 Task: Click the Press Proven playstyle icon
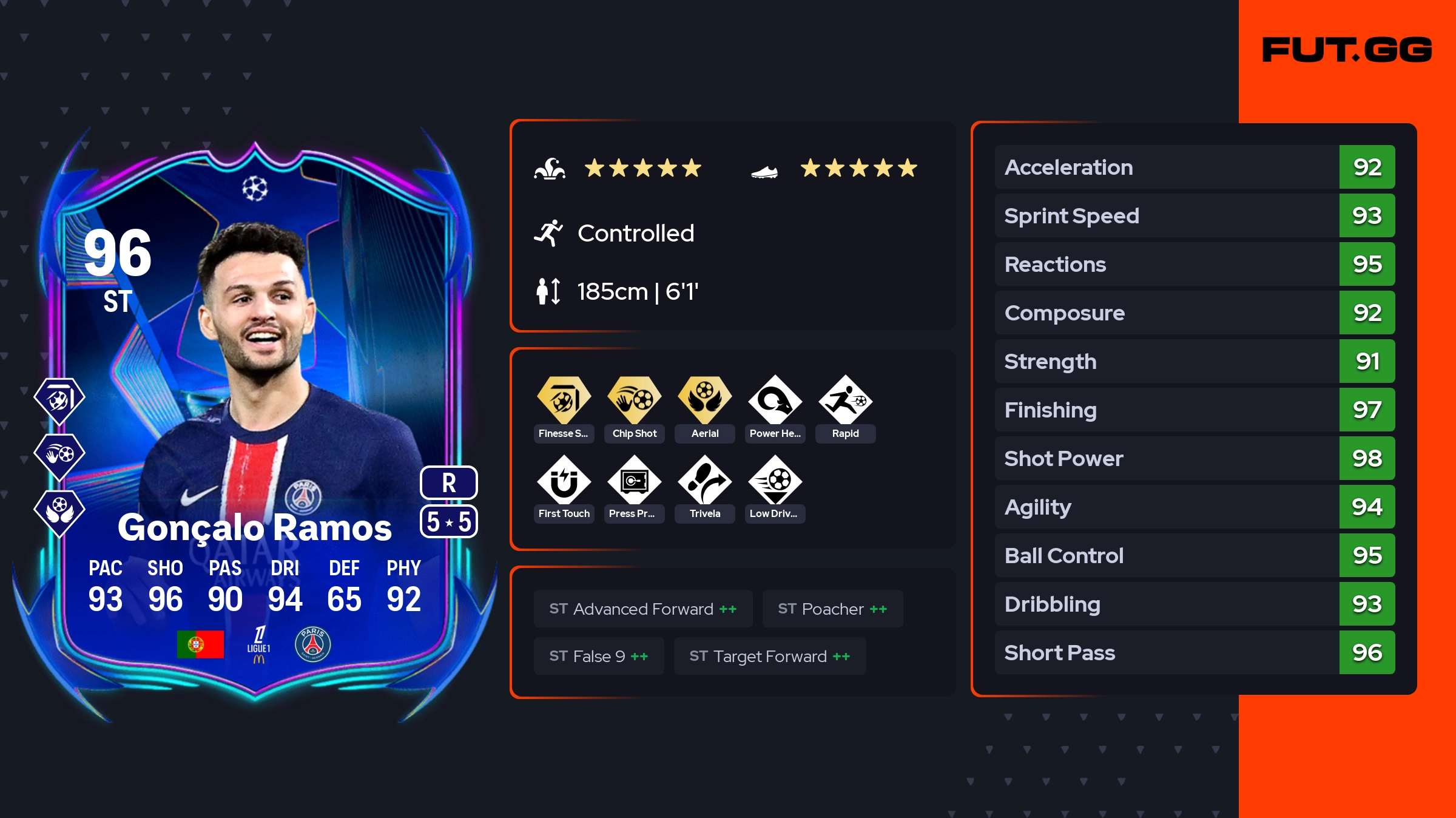pyautogui.click(x=634, y=481)
